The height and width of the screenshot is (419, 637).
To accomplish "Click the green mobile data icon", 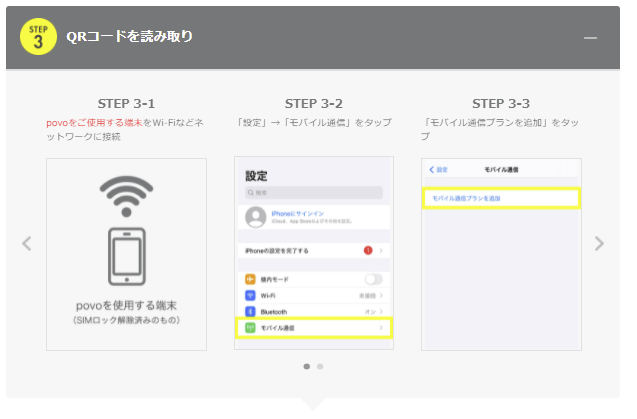I will [250, 328].
